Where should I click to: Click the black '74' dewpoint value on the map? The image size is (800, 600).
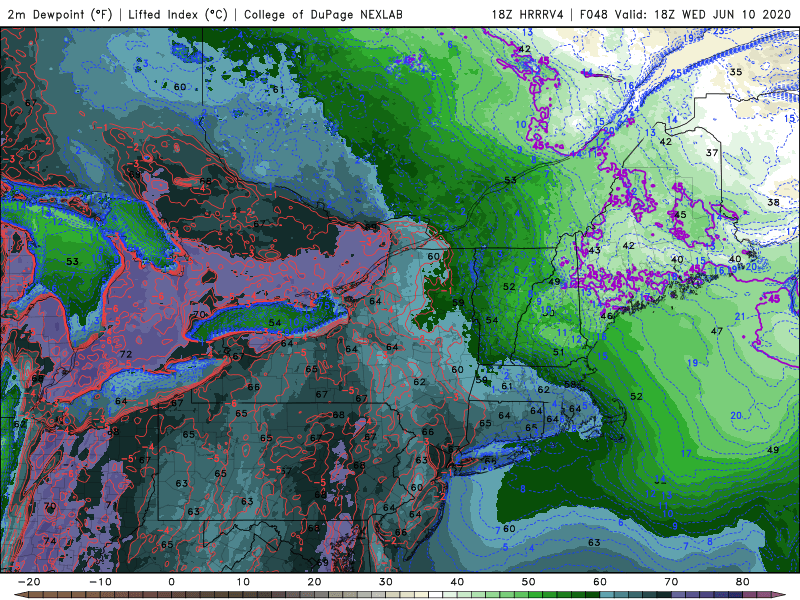tap(49, 541)
